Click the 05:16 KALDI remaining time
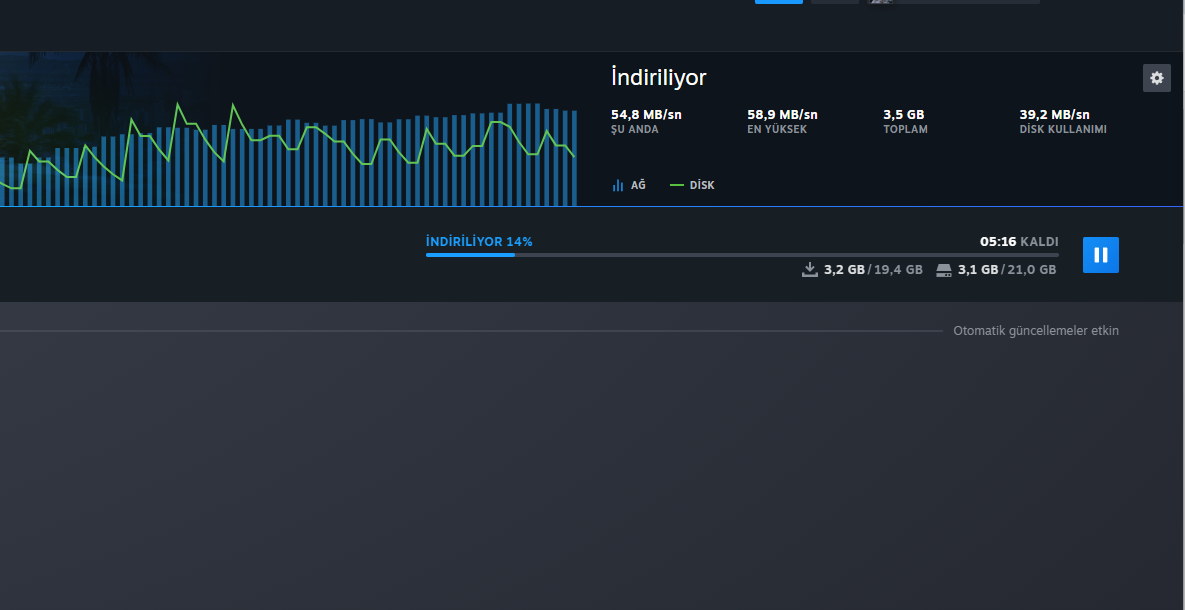The image size is (1185, 610). click(1019, 242)
